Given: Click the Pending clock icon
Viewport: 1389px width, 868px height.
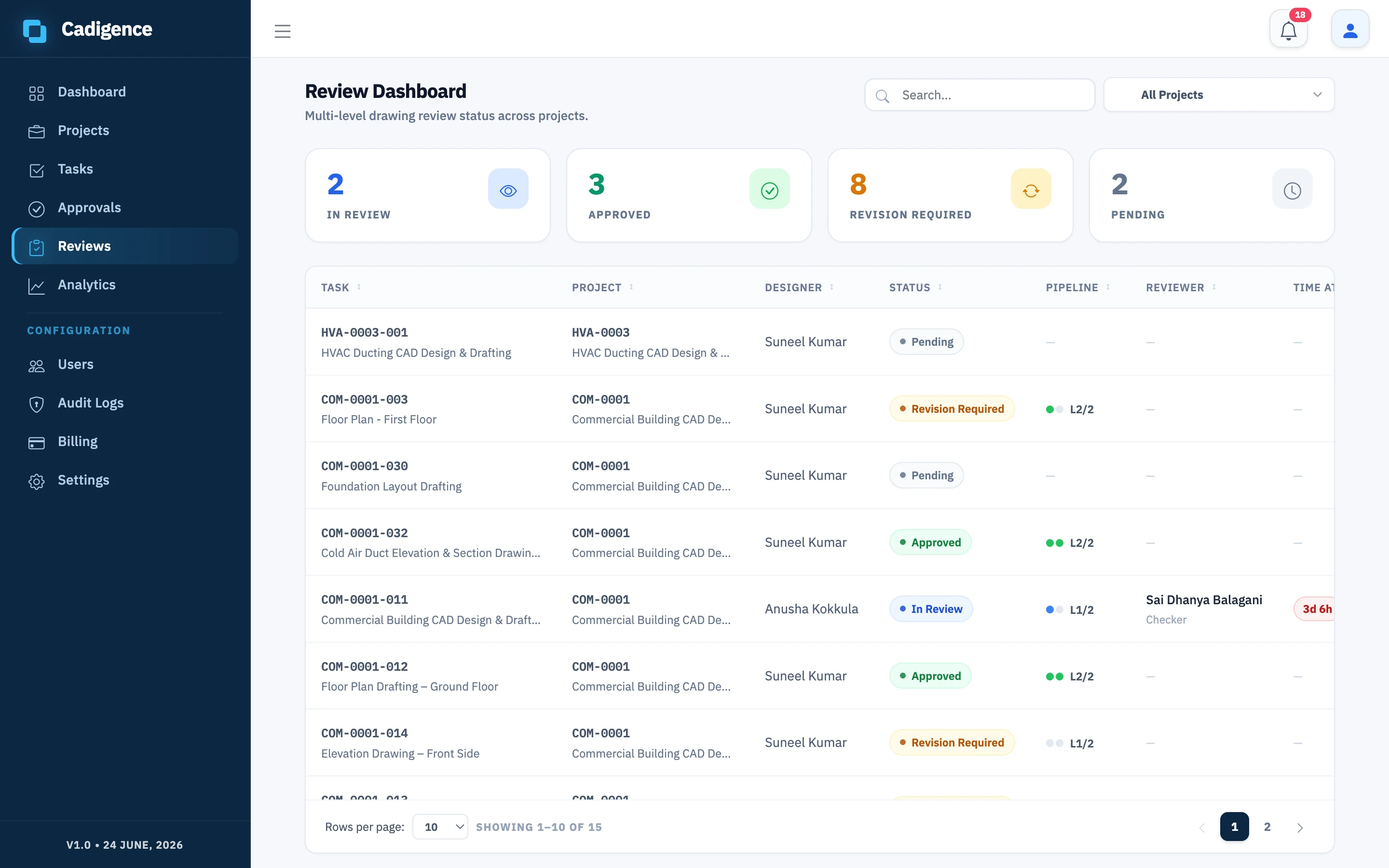Looking at the screenshot, I should tap(1292, 189).
